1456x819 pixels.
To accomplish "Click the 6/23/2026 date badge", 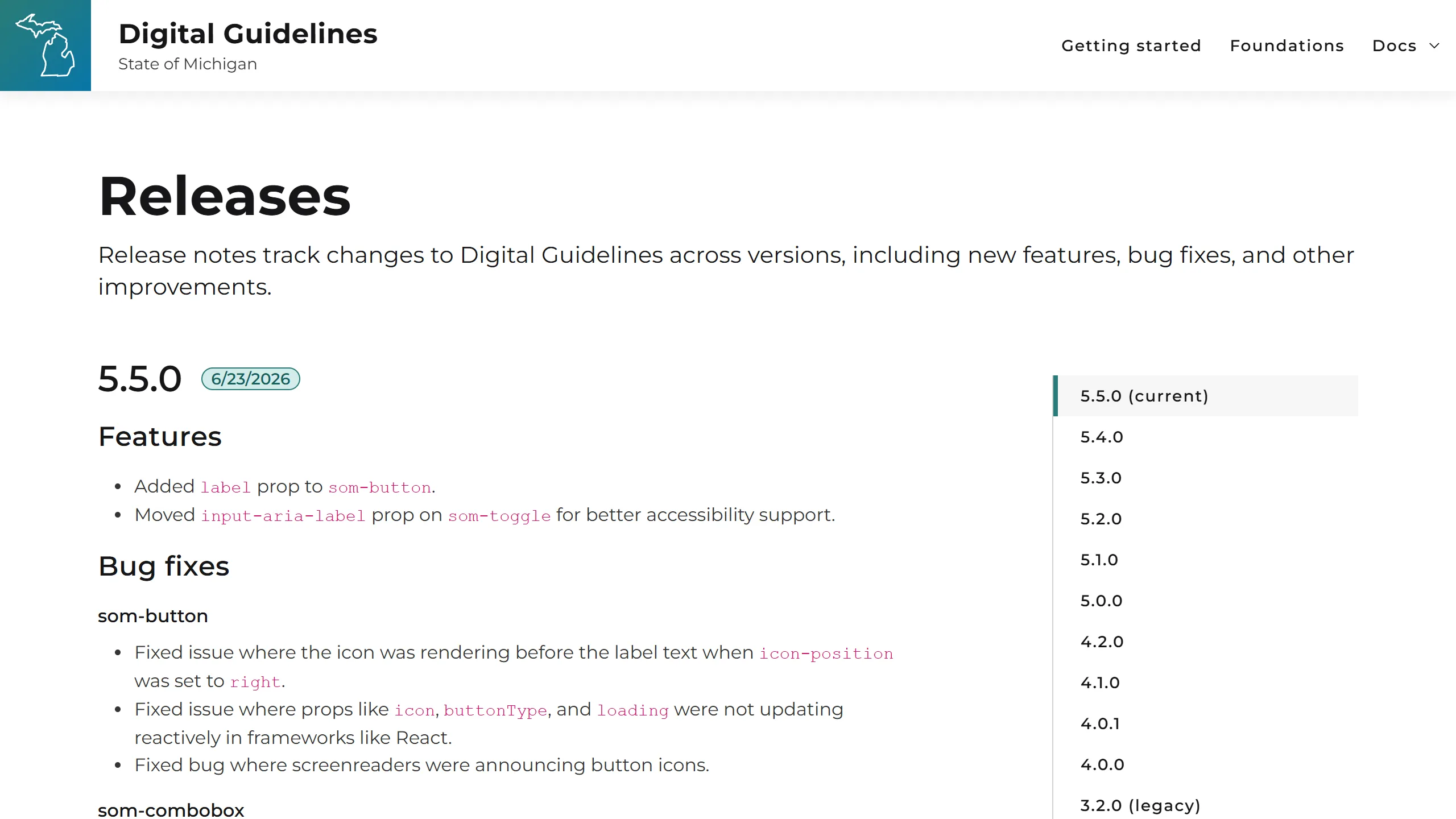I will click(x=251, y=379).
